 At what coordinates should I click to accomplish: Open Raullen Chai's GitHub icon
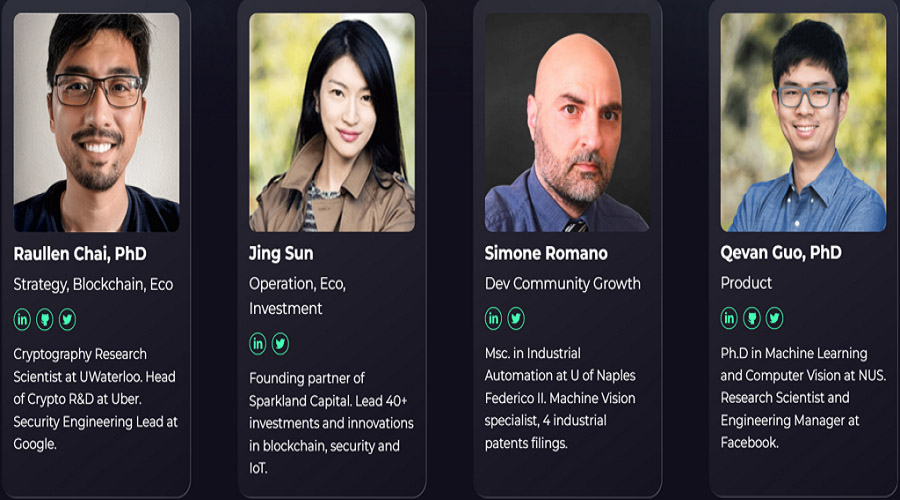(x=45, y=319)
